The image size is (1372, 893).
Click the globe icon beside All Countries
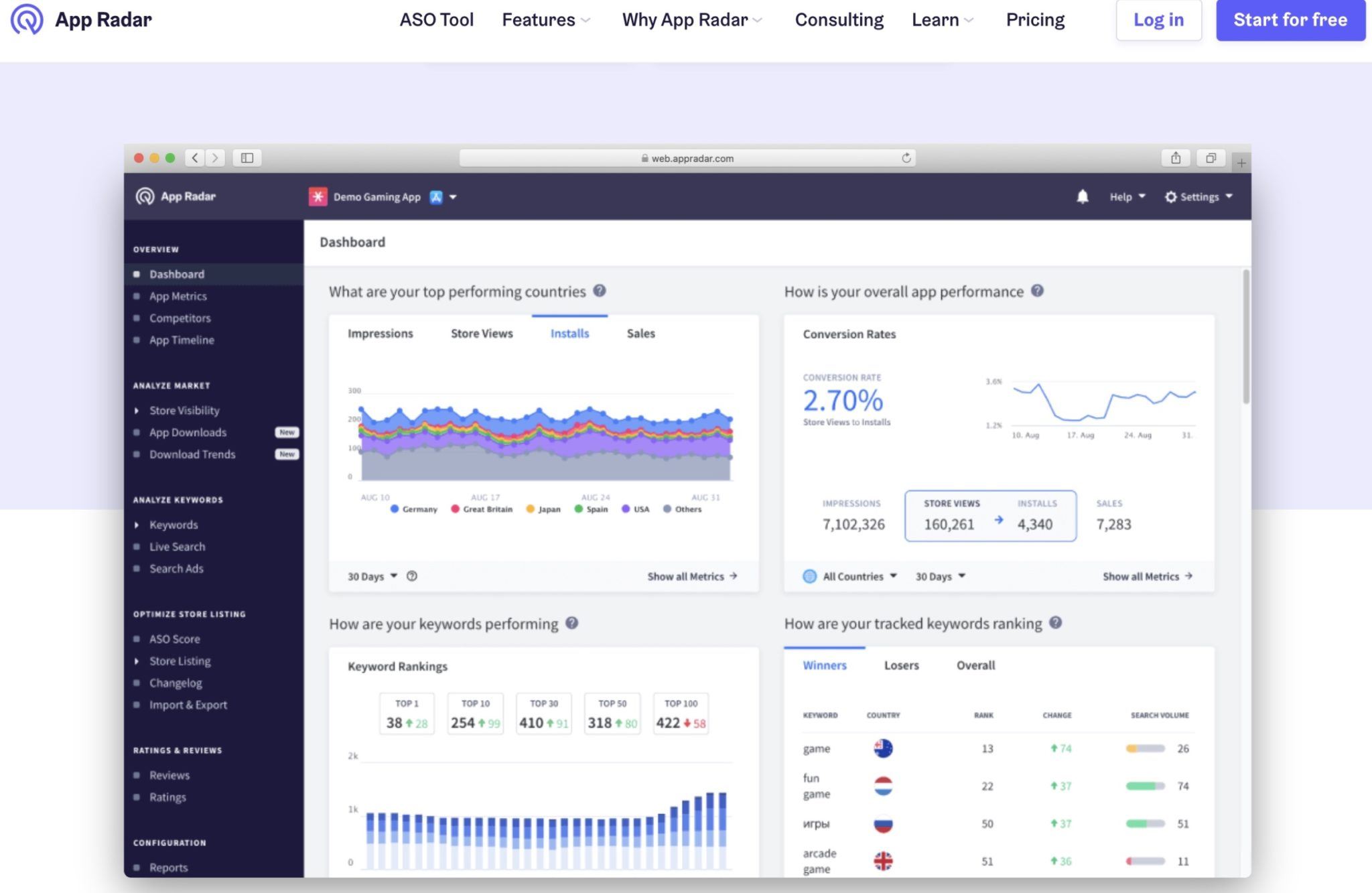(x=809, y=576)
